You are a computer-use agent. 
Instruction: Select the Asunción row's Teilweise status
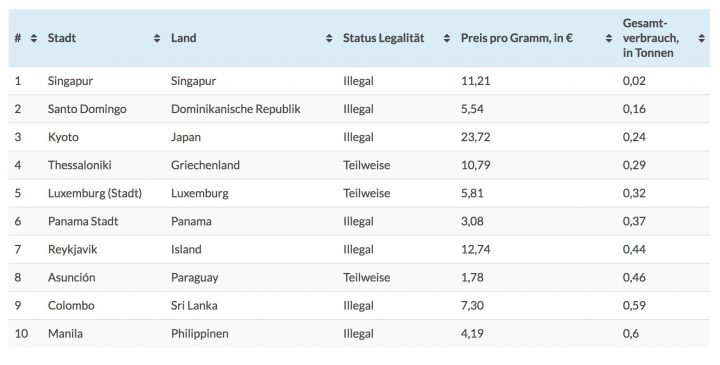tap(366, 277)
